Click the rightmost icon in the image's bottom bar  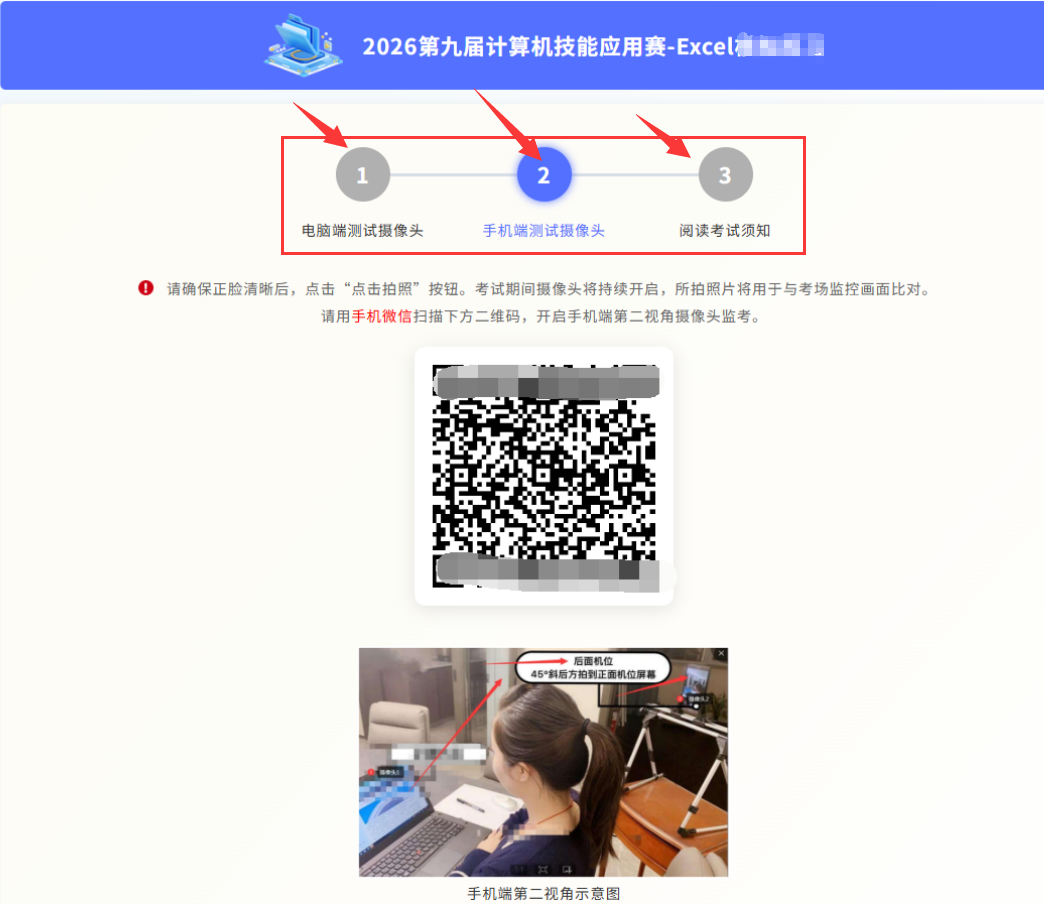tap(567, 868)
